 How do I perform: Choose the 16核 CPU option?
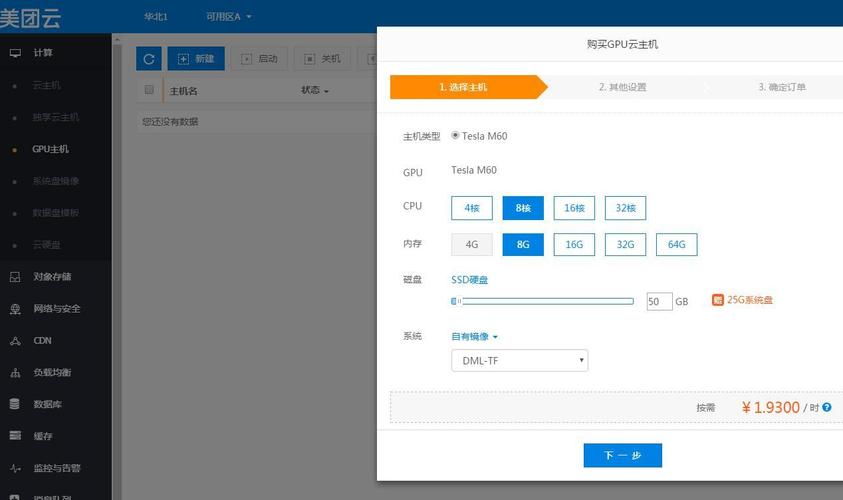574,208
